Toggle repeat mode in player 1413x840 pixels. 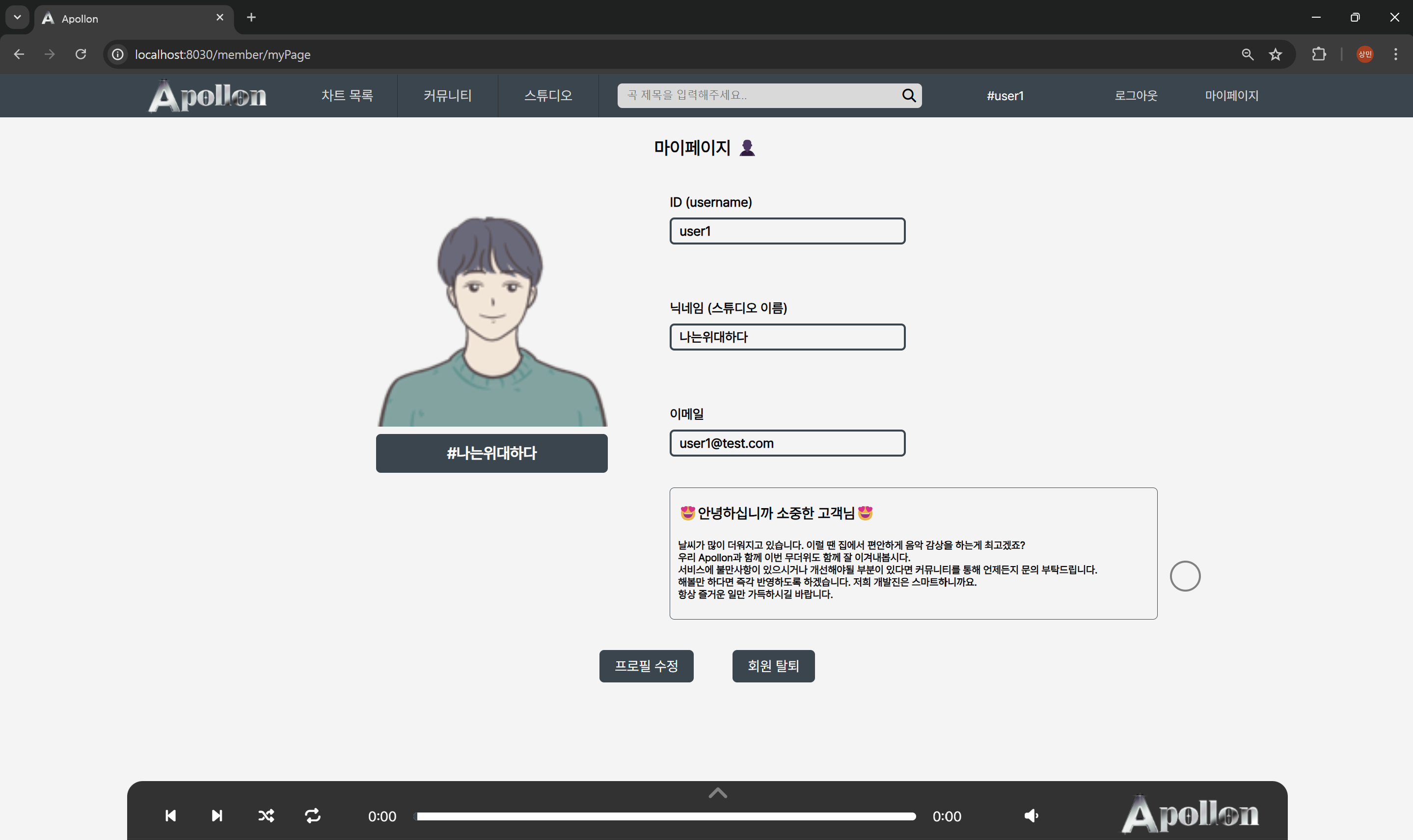313,815
